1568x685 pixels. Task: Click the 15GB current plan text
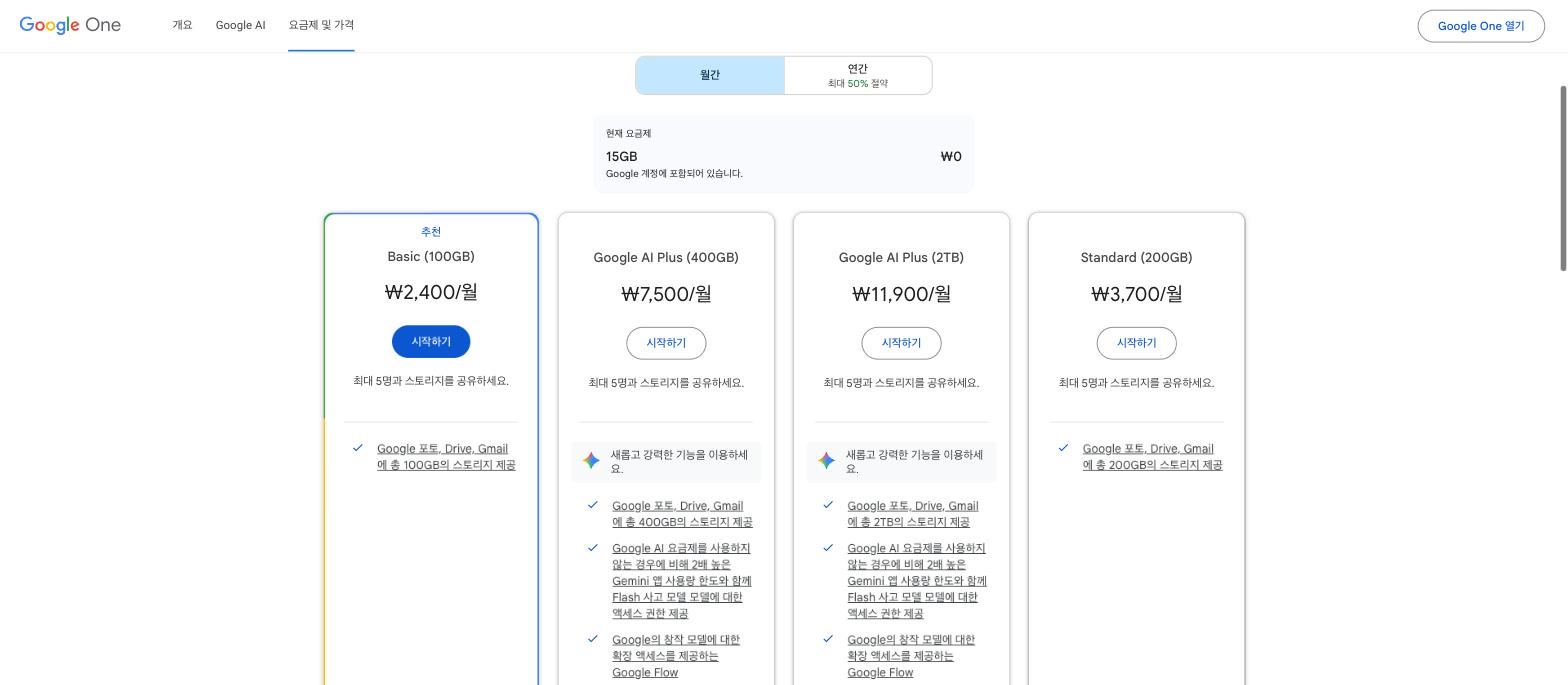click(621, 156)
